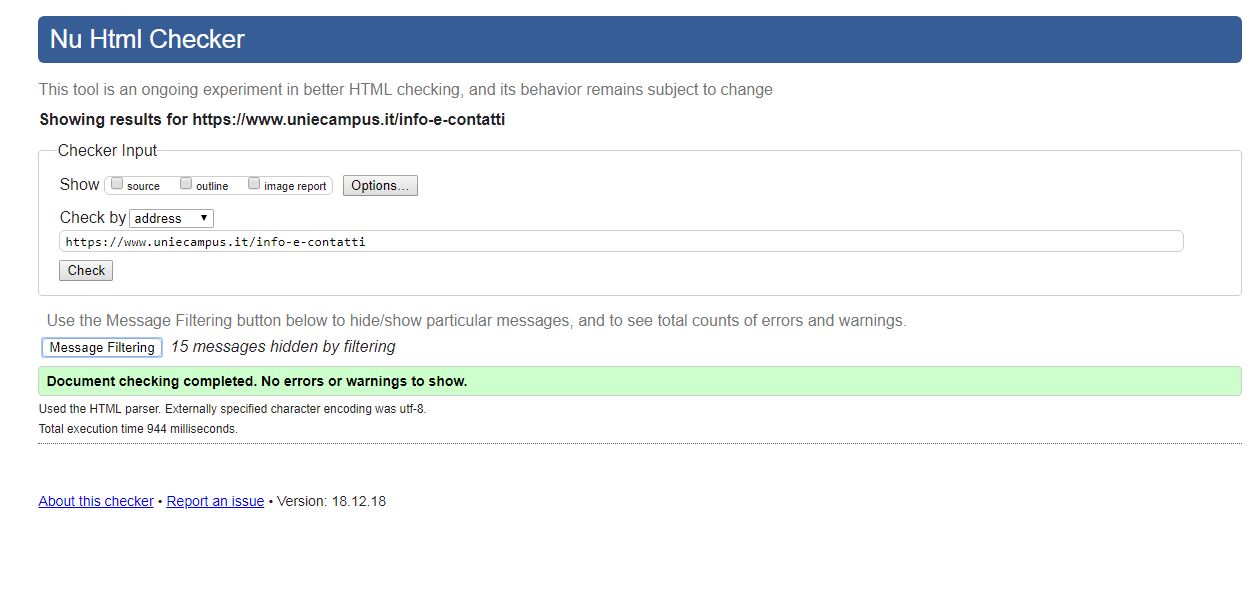Click the 'ongoing experiment' description text
Image resolution: width=1250 pixels, height=614 pixels.
(405, 90)
